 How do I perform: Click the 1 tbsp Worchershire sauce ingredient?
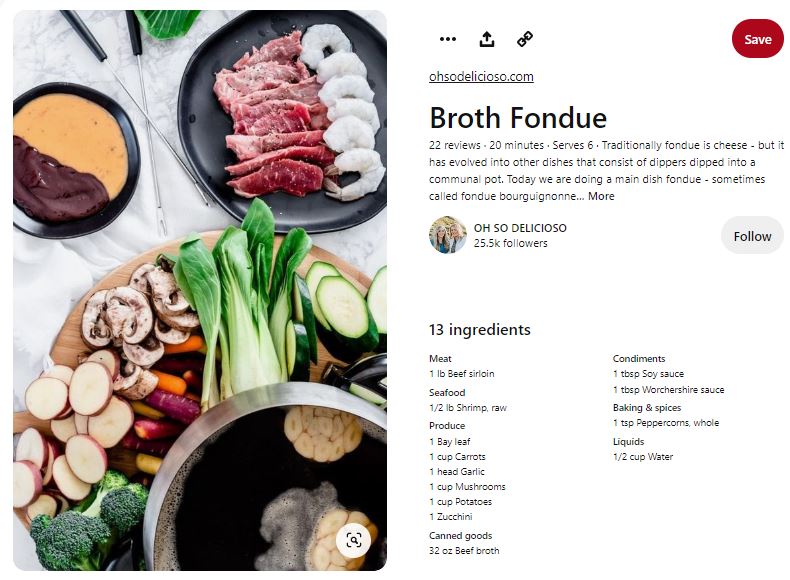coord(669,390)
